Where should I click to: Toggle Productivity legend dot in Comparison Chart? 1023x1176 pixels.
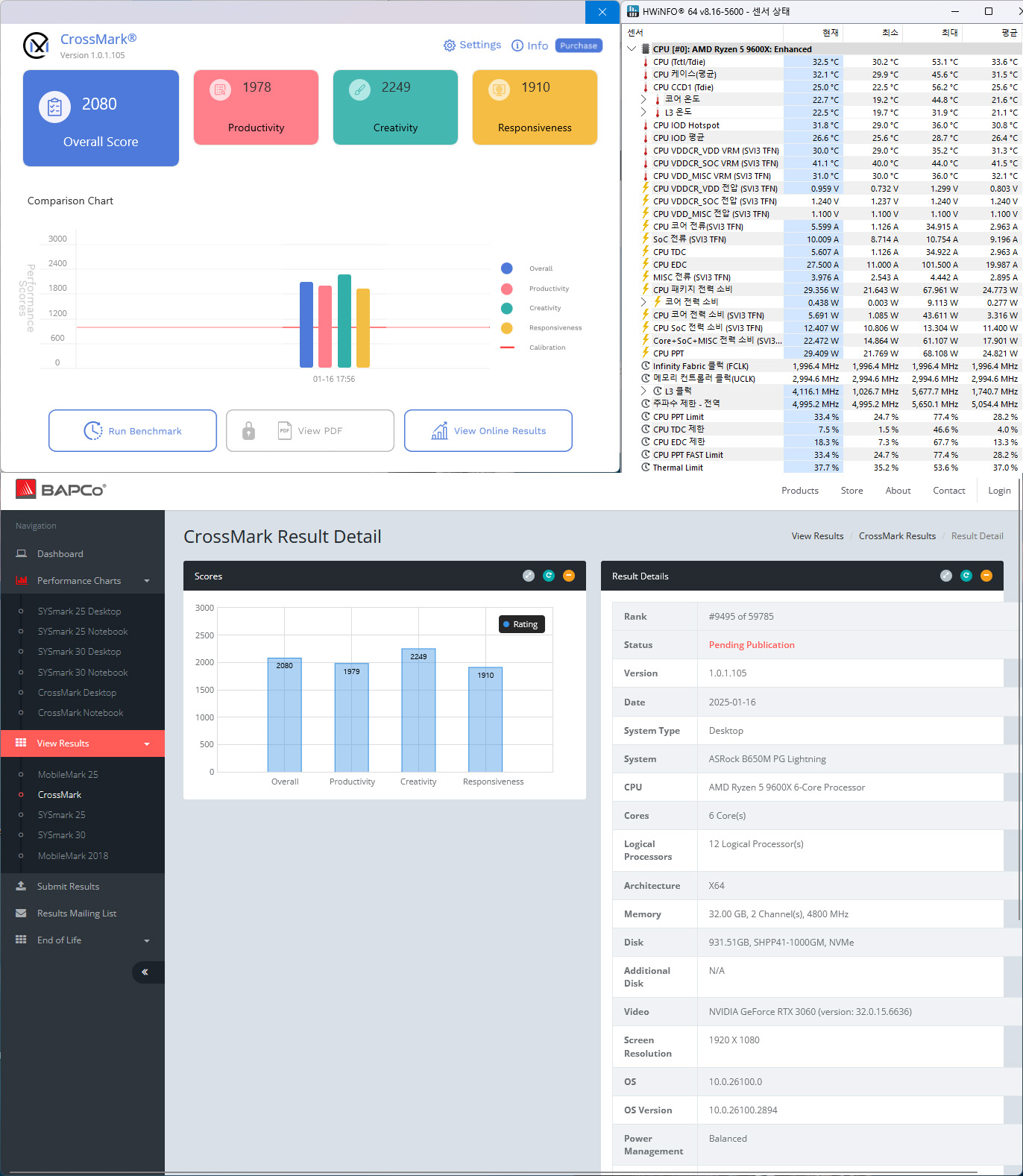[x=507, y=289]
